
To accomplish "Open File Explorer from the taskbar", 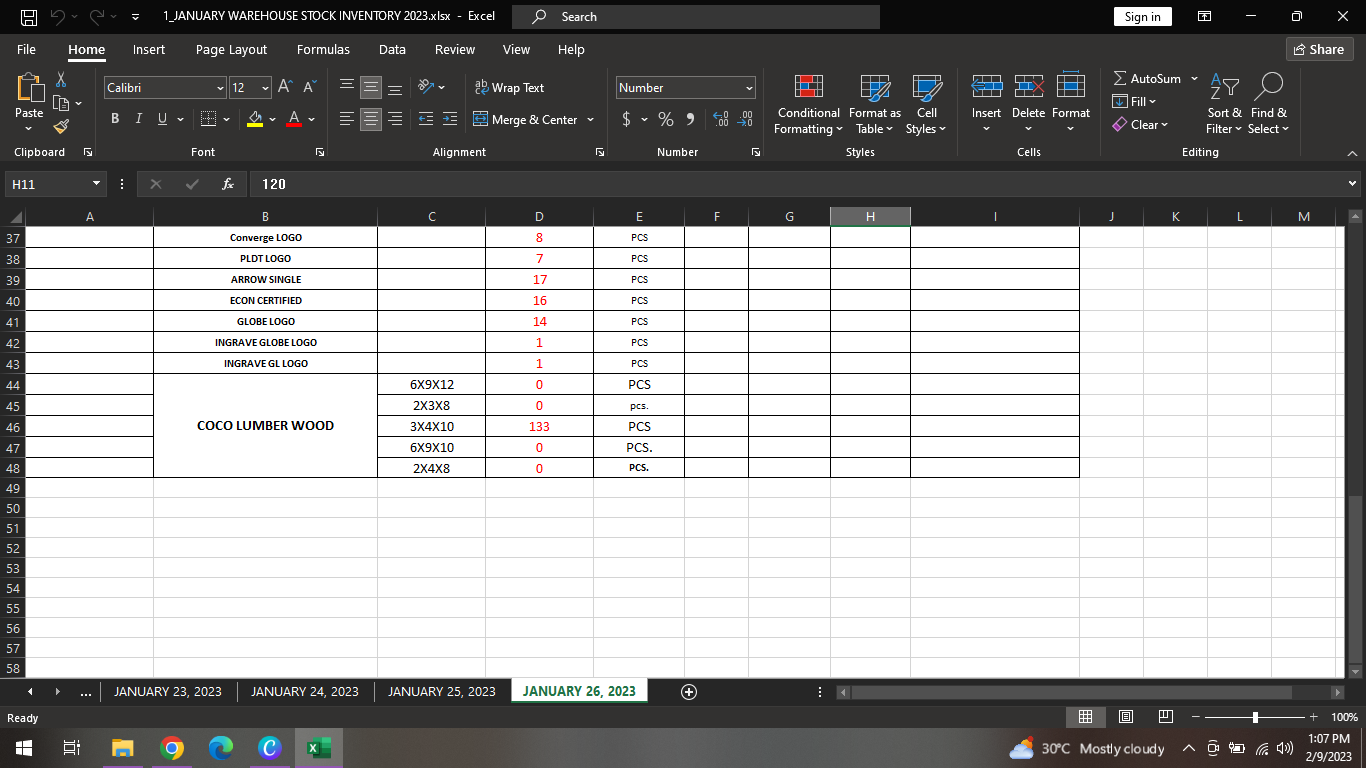I will 122,747.
